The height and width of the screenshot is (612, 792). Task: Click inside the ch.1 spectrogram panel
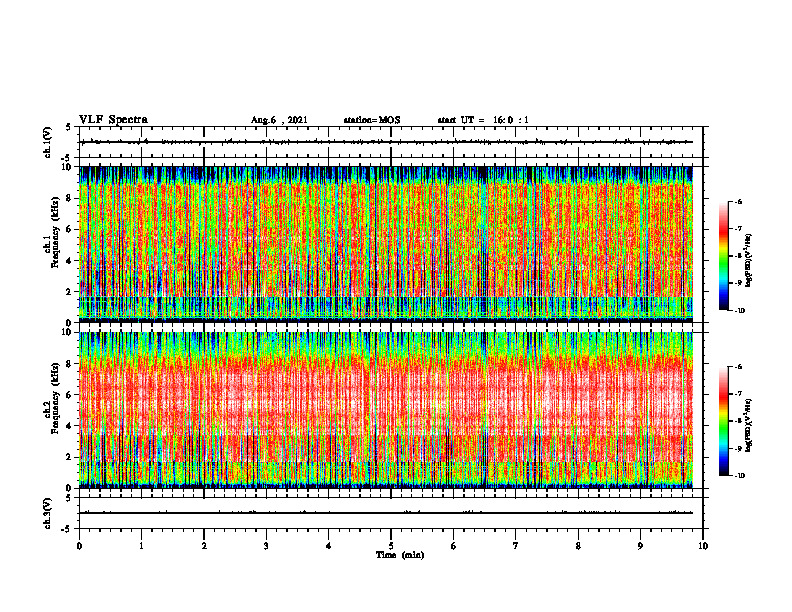386,244
